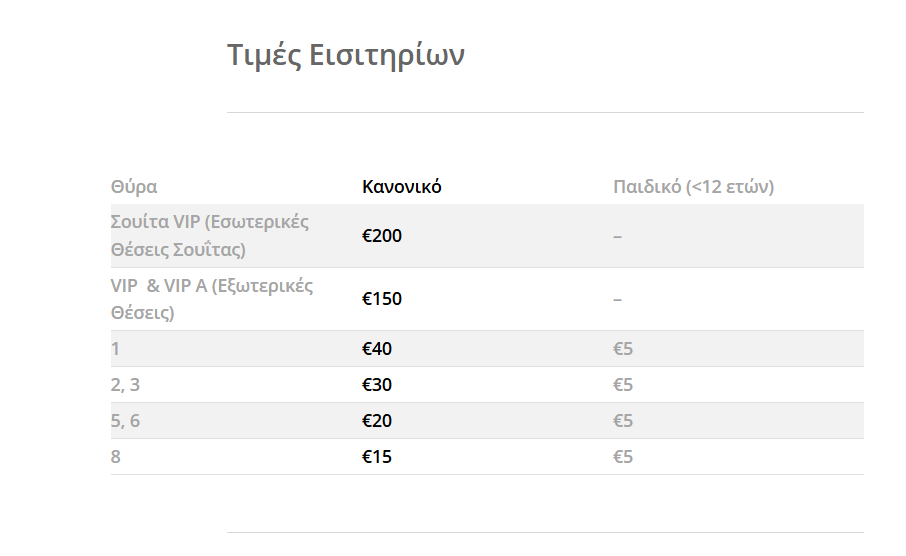Select the "5, 6" gate row label
Screen dimensions: 906x556
125,421
